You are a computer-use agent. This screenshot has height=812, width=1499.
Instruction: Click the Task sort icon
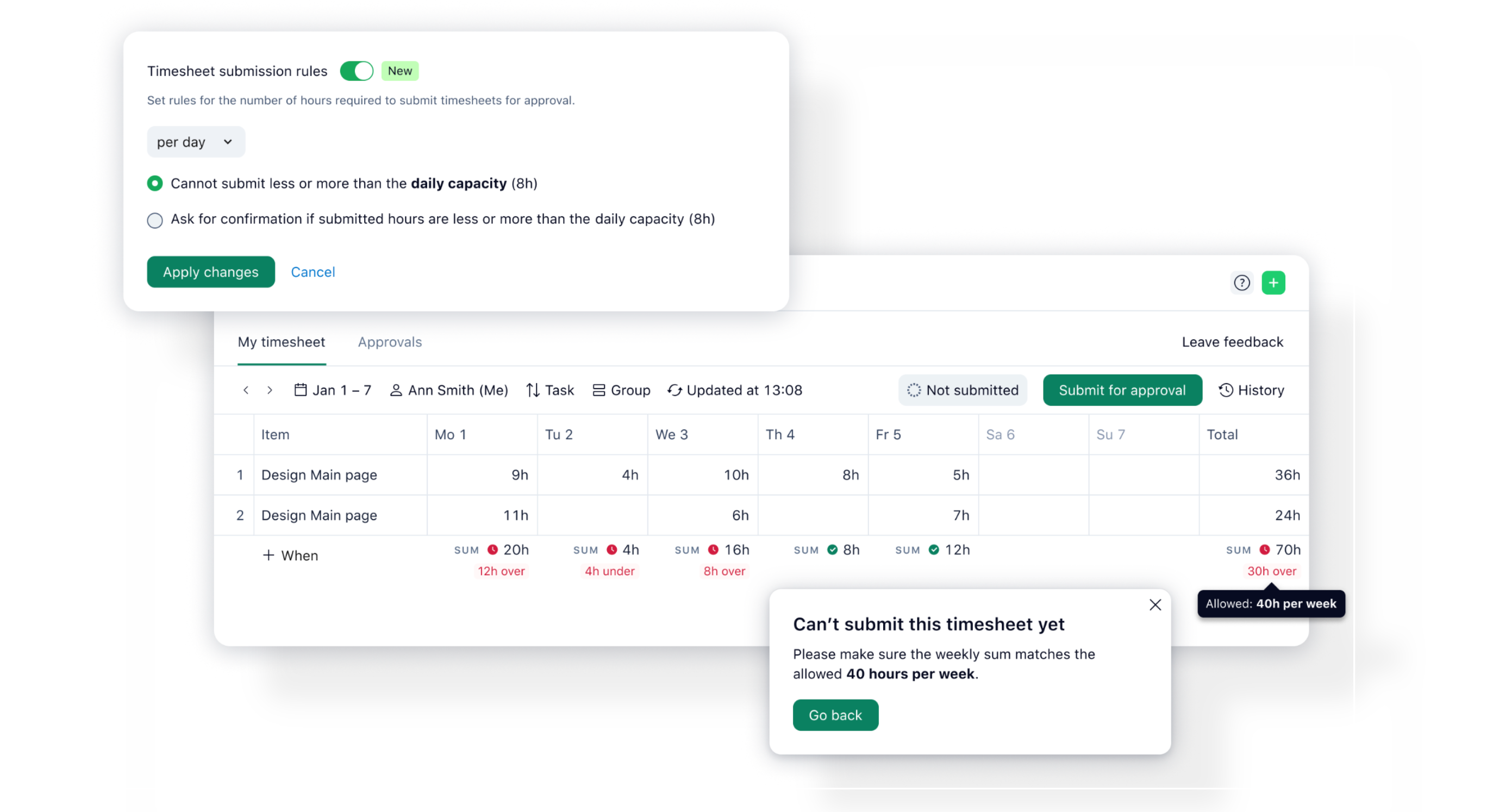(x=533, y=390)
